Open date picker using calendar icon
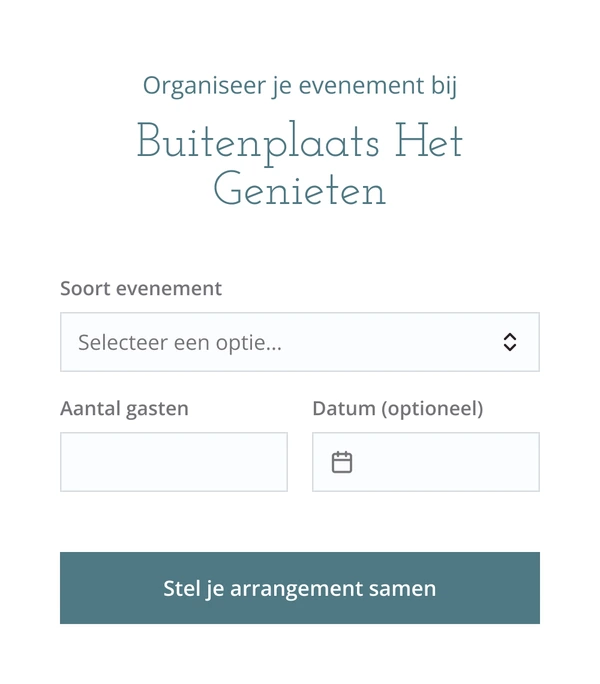This screenshot has height=684, width=600. (x=342, y=462)
